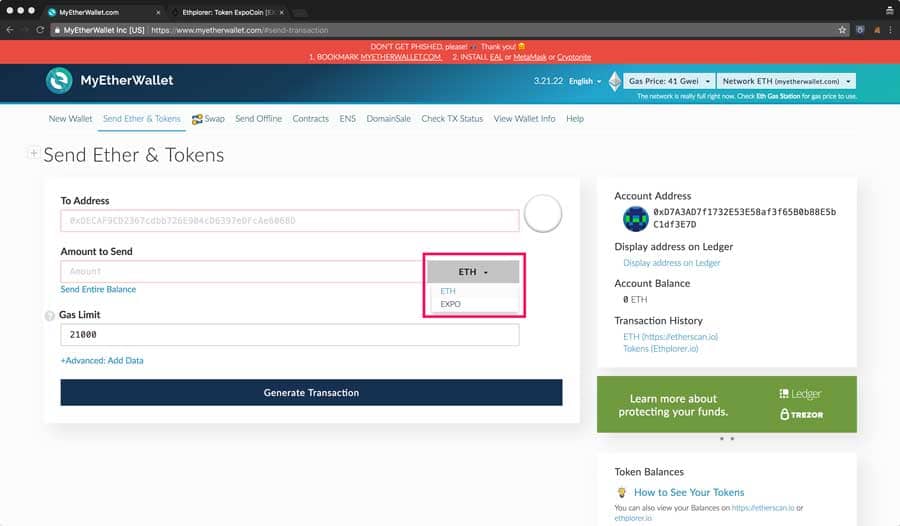Screen dimensions: 900x526
Task: Click the Gas Limit help question icon
Action: (x=50, y=315)
